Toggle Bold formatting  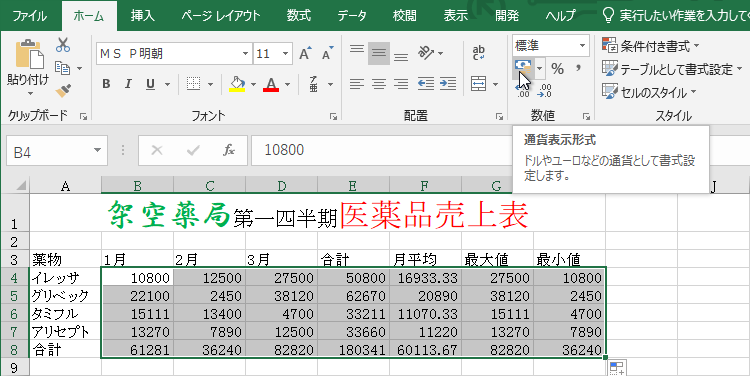106,84
